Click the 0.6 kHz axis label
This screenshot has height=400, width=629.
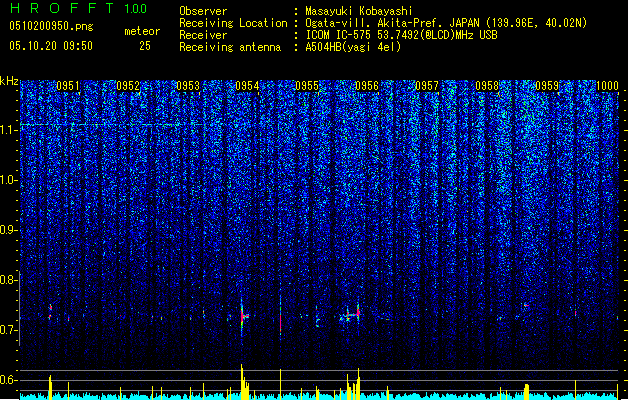(8, 380)
